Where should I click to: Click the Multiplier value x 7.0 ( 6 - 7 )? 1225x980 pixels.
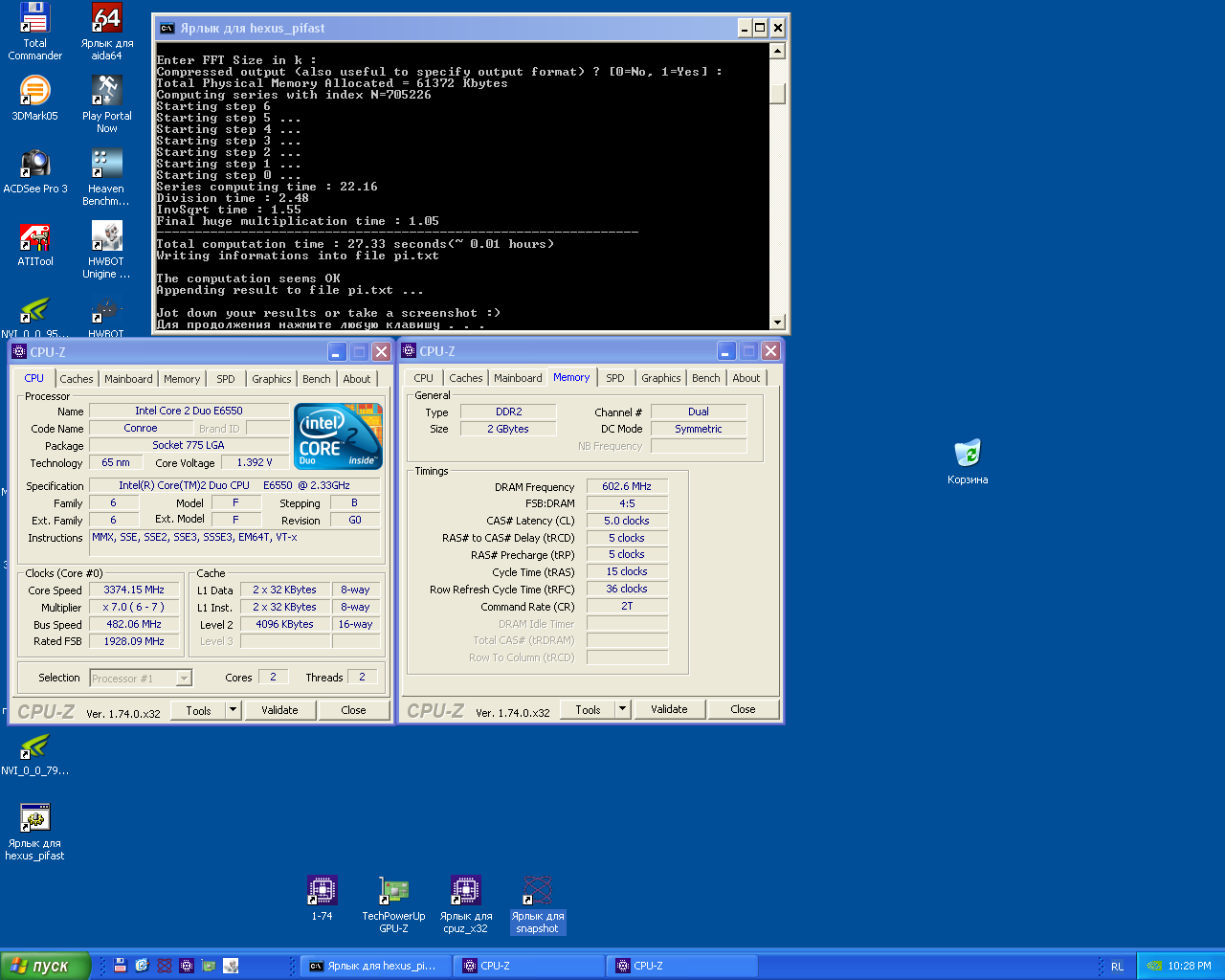(134, 607)
